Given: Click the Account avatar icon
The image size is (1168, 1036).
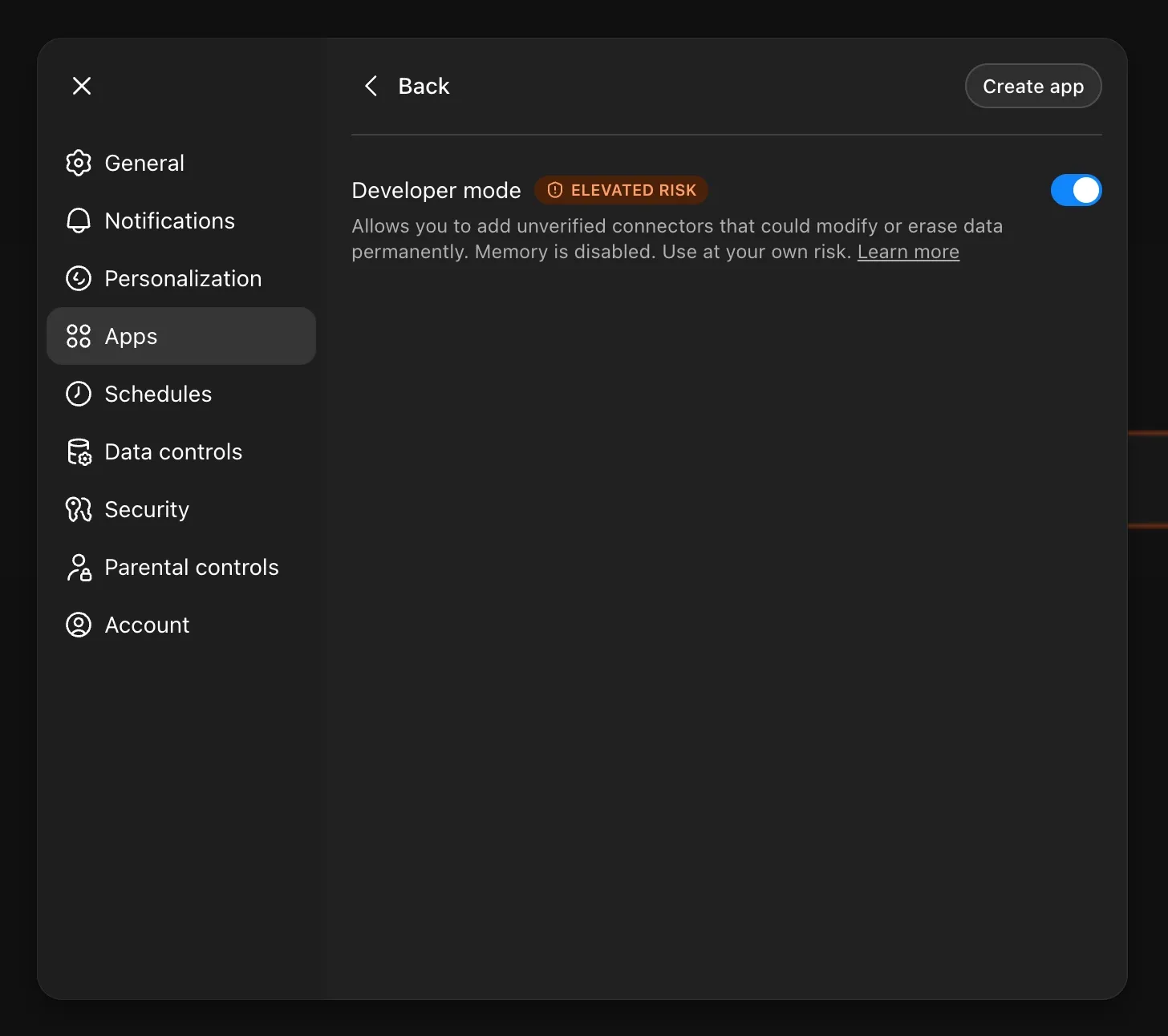Looking at the screenshot, I should [79, 625].
